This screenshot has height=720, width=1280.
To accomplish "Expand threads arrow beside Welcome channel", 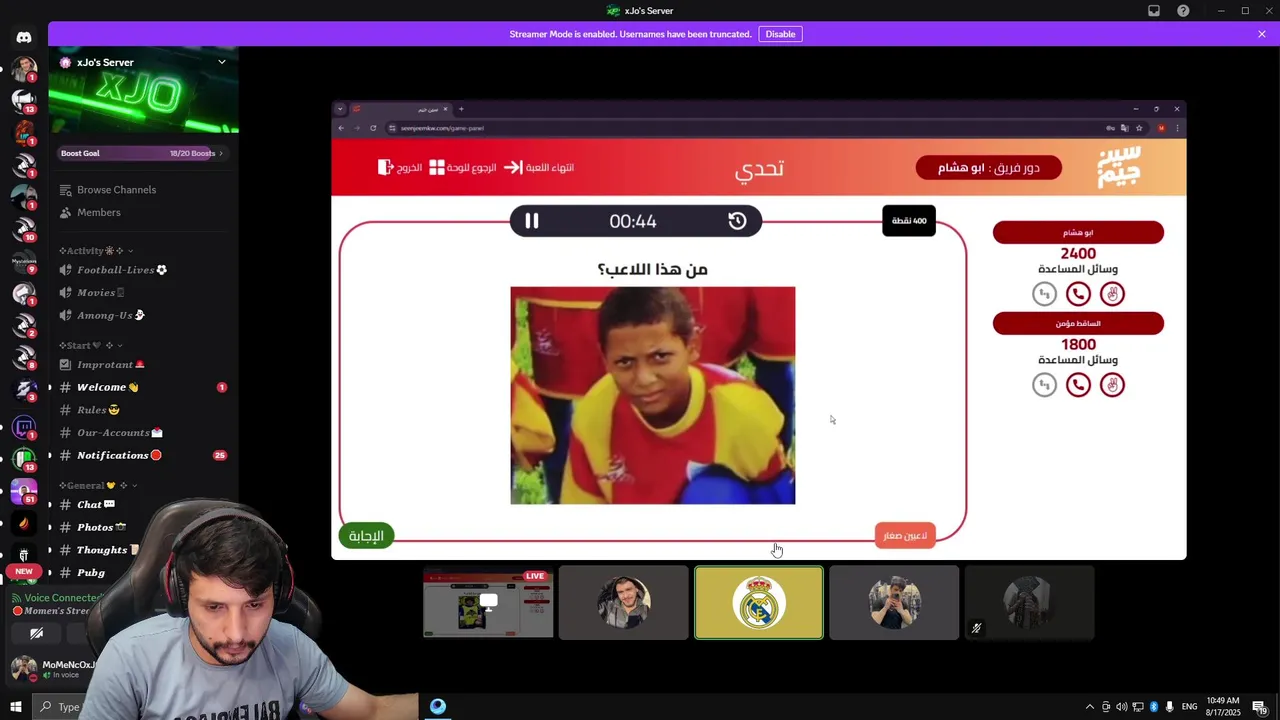I will click(50, 388).
